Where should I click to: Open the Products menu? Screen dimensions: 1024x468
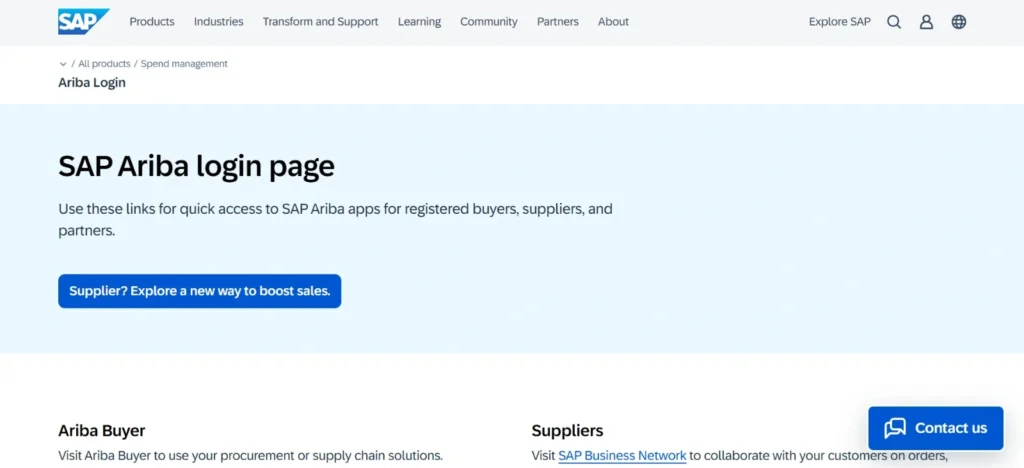[x=152, y=22]
